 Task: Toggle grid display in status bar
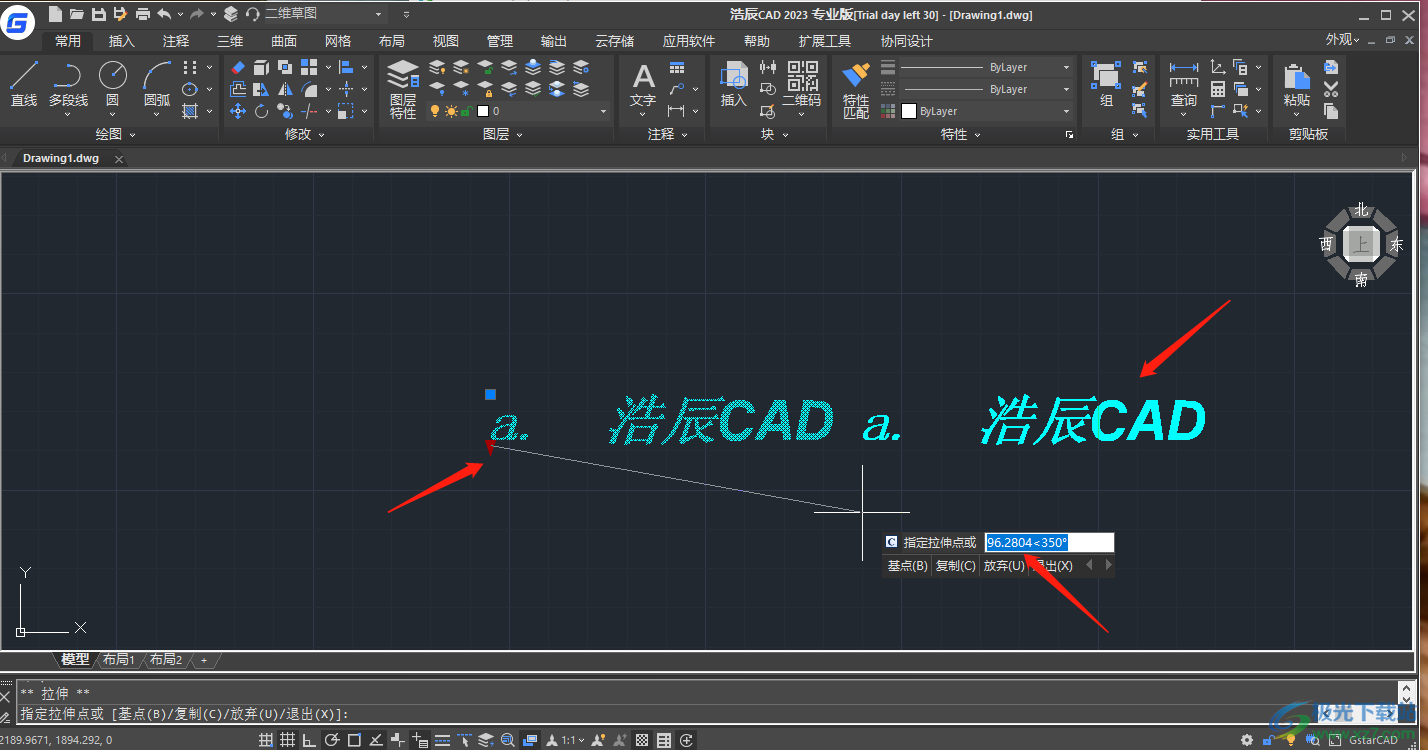click(x=287, y=740)
